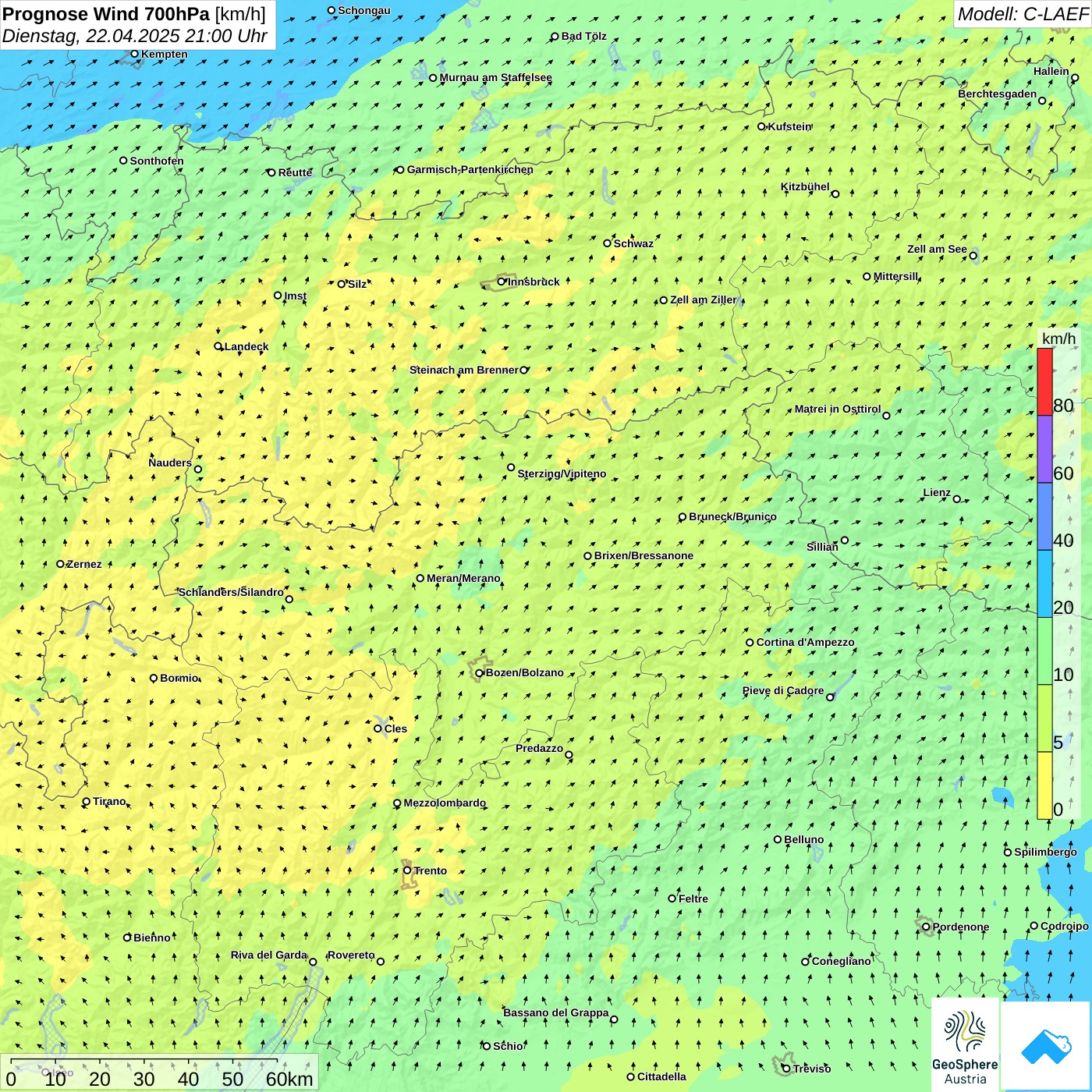Screen dimensions: 1092x1092
Task: Click the Belluno location dot
Action: (778, 839)
